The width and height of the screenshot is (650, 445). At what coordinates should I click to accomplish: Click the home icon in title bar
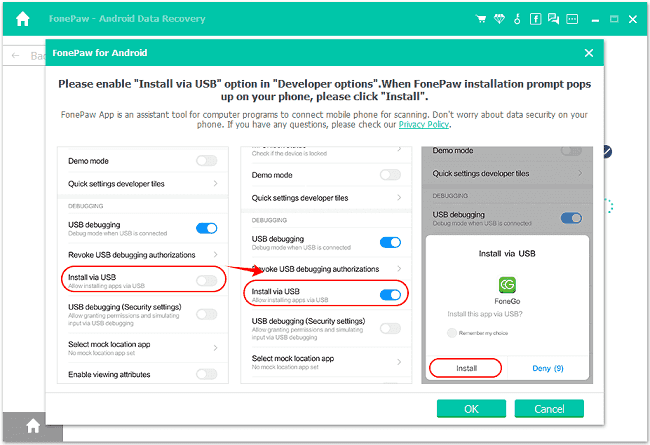(23, 19)
